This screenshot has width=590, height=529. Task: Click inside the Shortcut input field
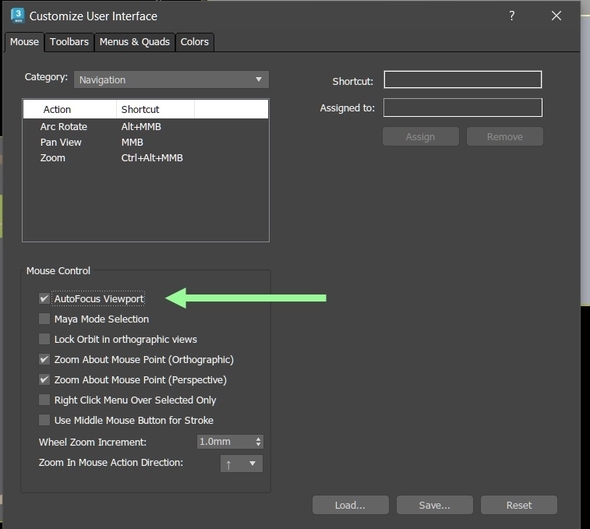pos(463,80)
